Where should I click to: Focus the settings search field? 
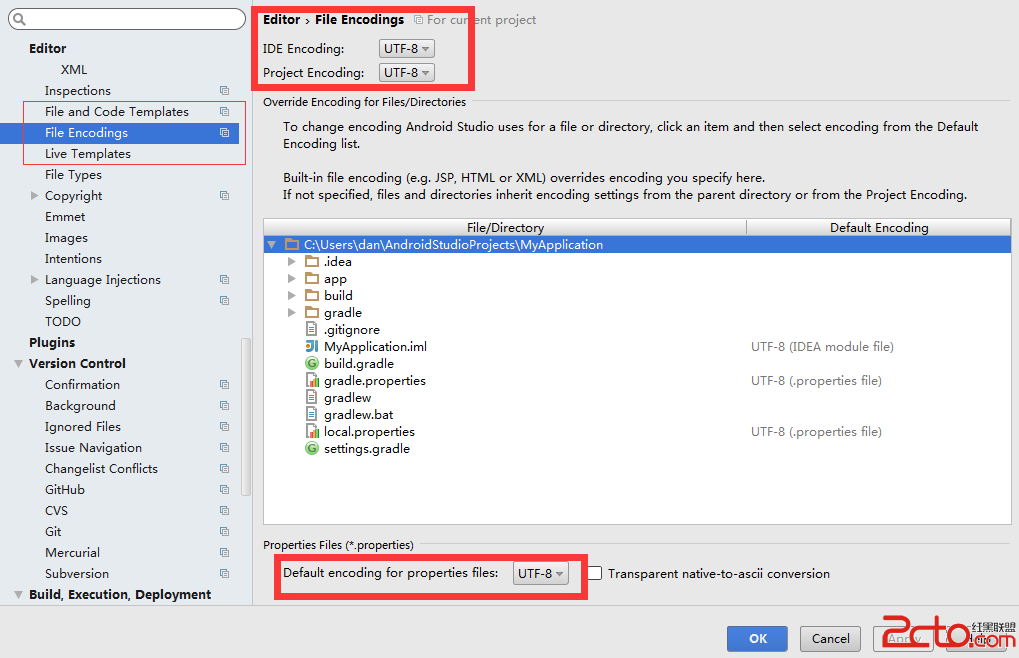[127, 19]
